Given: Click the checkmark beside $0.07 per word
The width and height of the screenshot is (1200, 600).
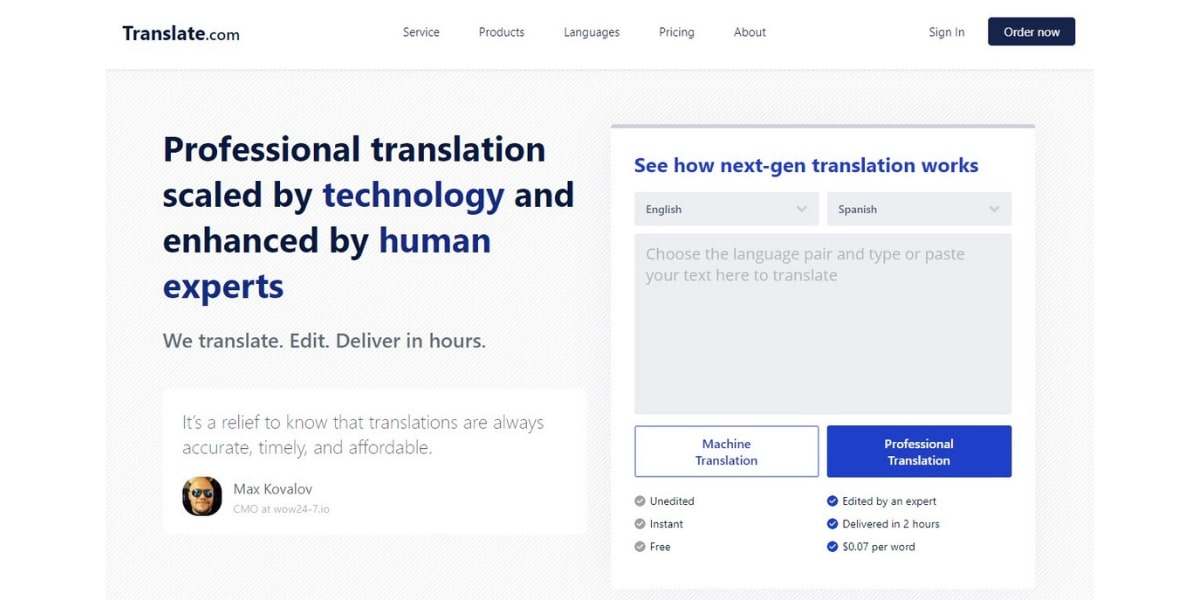Looking at the screenshot, I should 832,547.
